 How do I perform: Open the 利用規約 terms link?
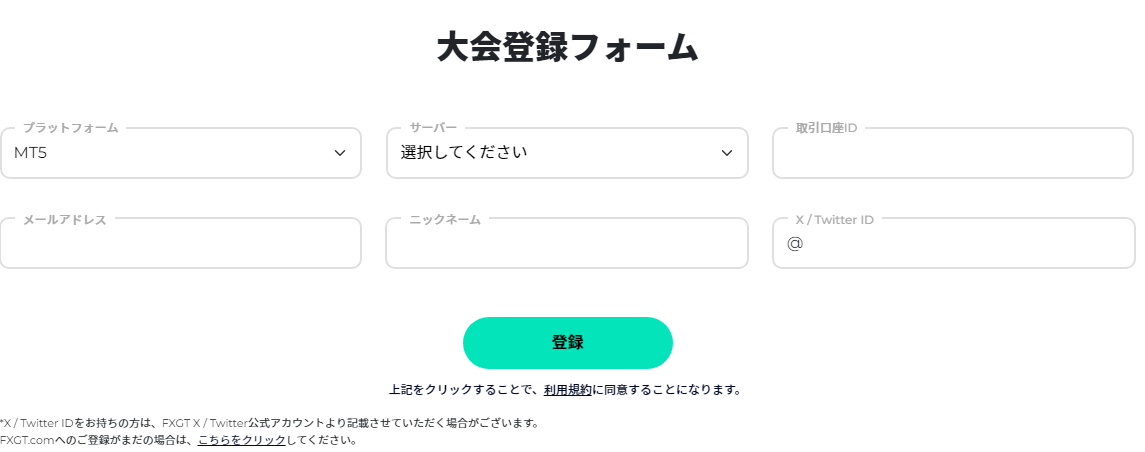click(x=568, y=390)
